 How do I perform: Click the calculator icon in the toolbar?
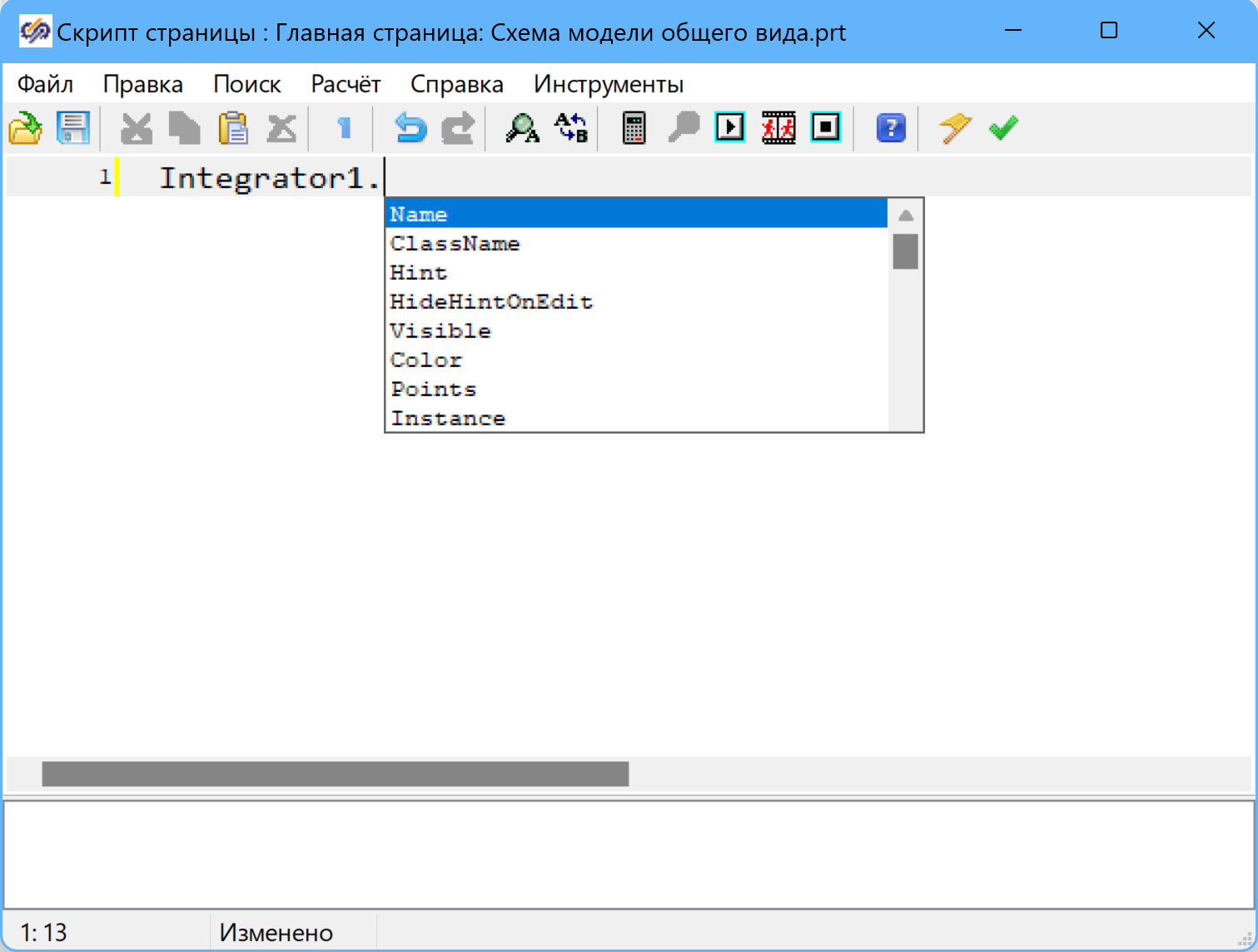coord(634,128)
